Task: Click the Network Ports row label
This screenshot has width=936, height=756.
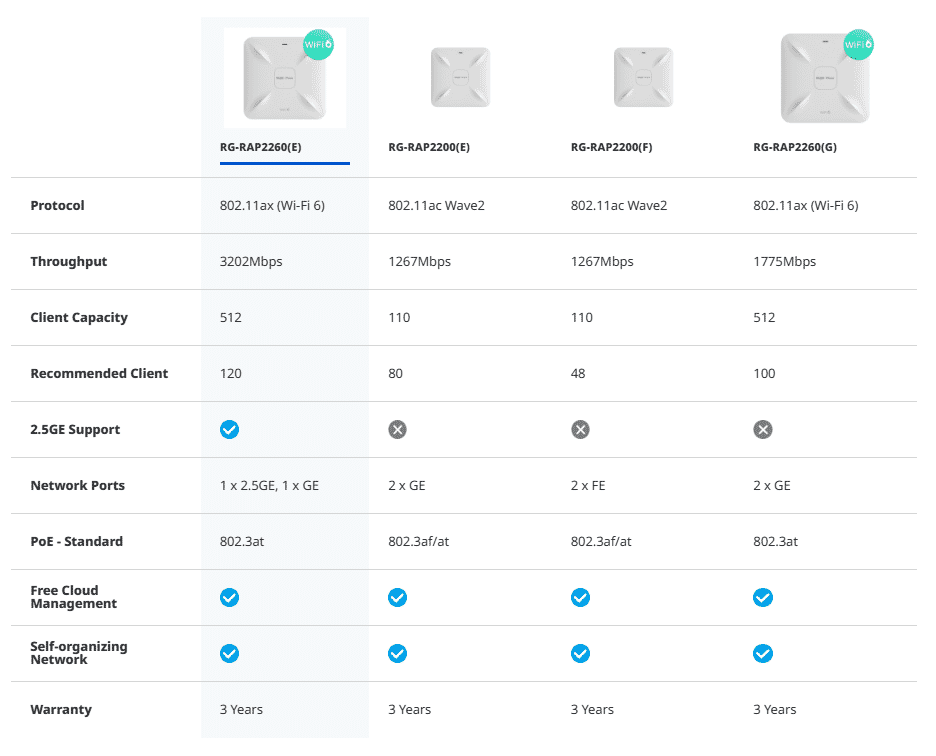Action: (78, 485)
